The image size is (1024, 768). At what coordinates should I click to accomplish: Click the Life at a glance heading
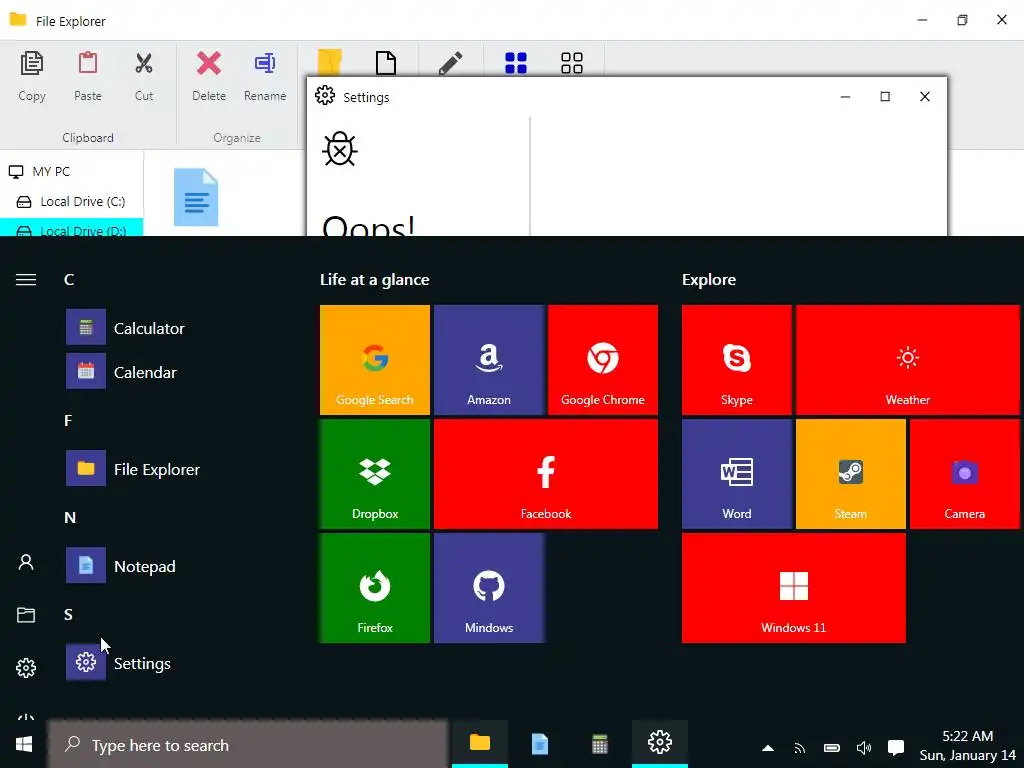pos(375,280)
